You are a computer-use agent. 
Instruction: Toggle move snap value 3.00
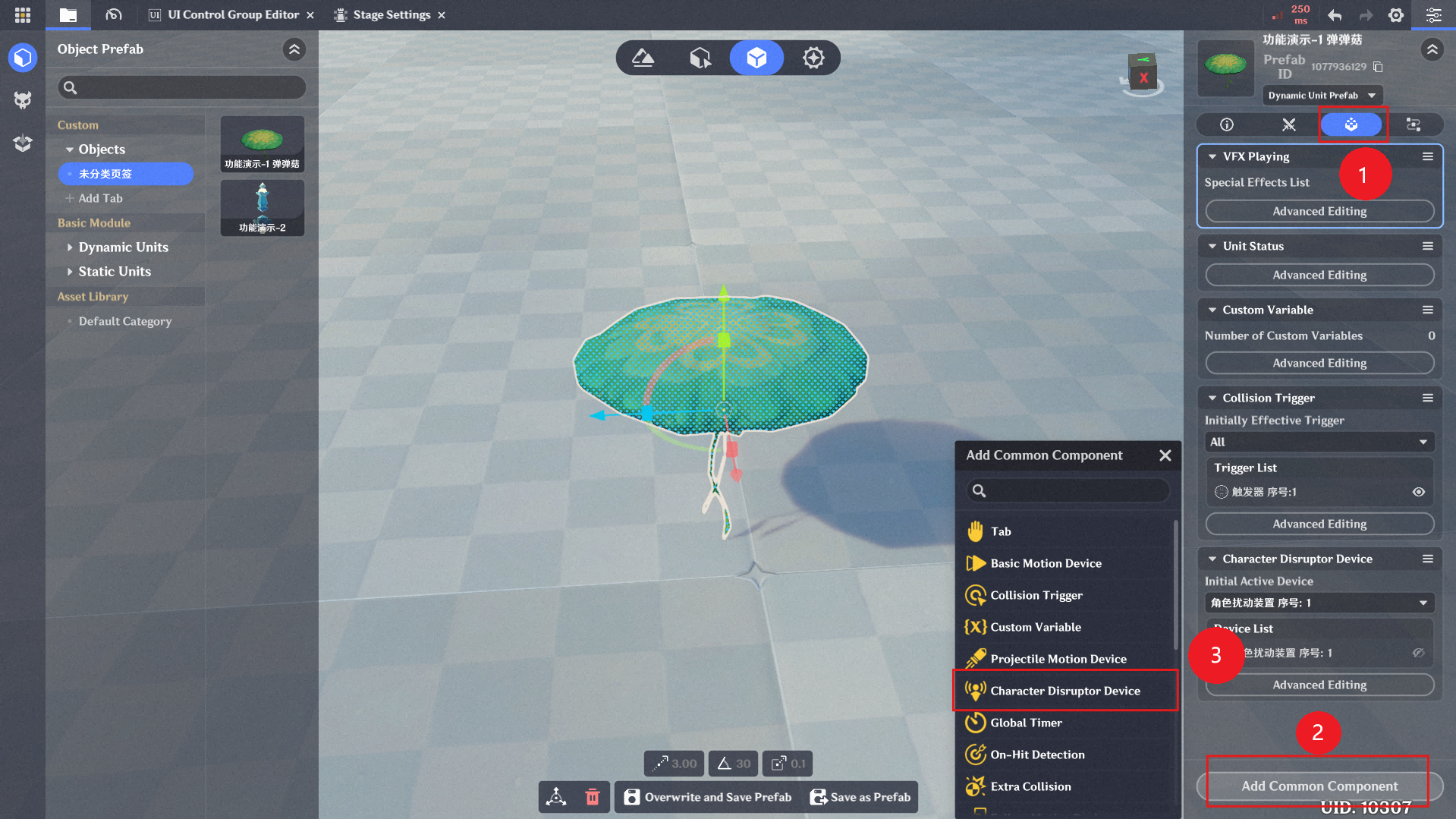[674, 764]
